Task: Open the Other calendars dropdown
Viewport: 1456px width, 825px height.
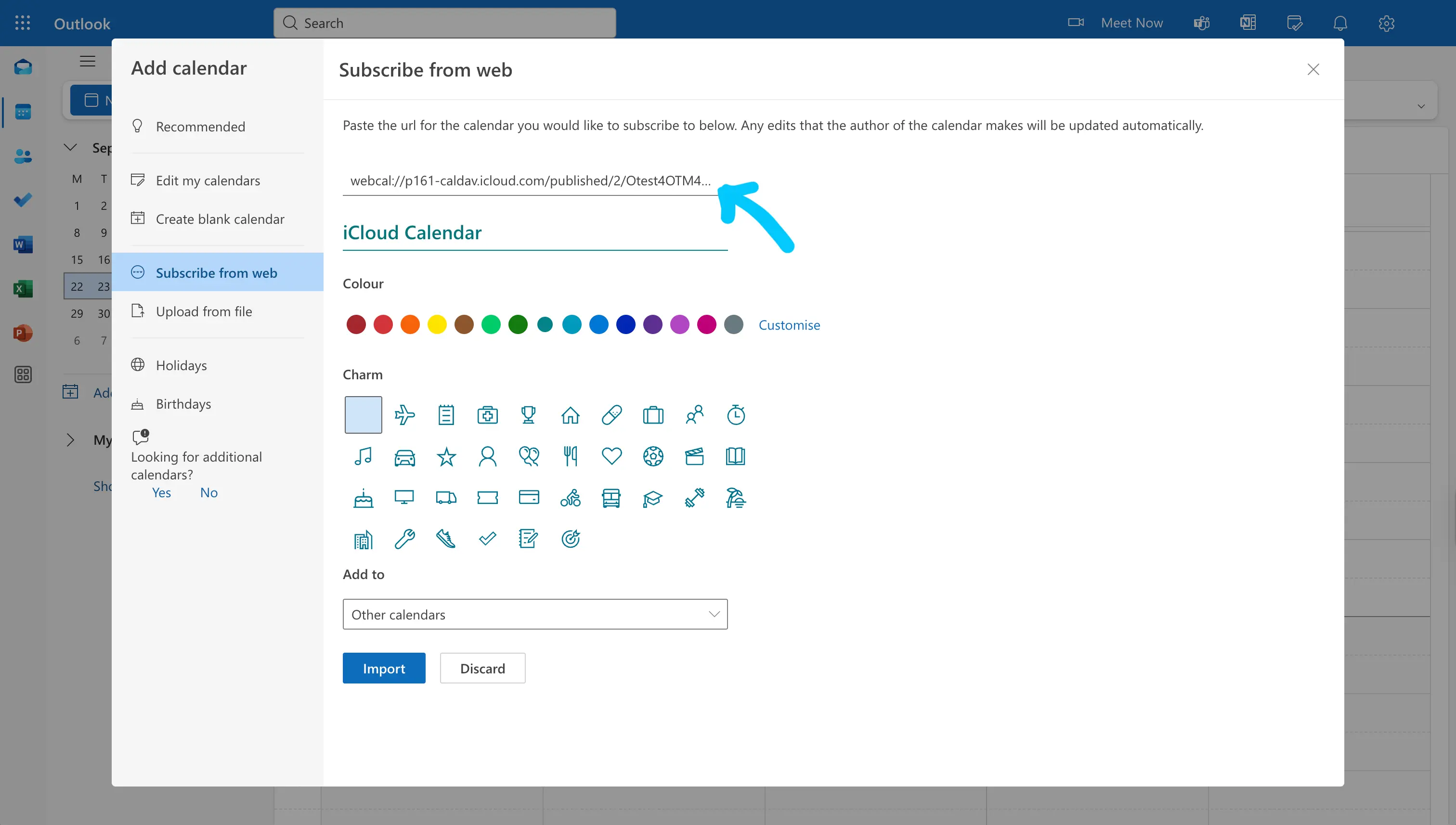Action: [x=534, y=614]
